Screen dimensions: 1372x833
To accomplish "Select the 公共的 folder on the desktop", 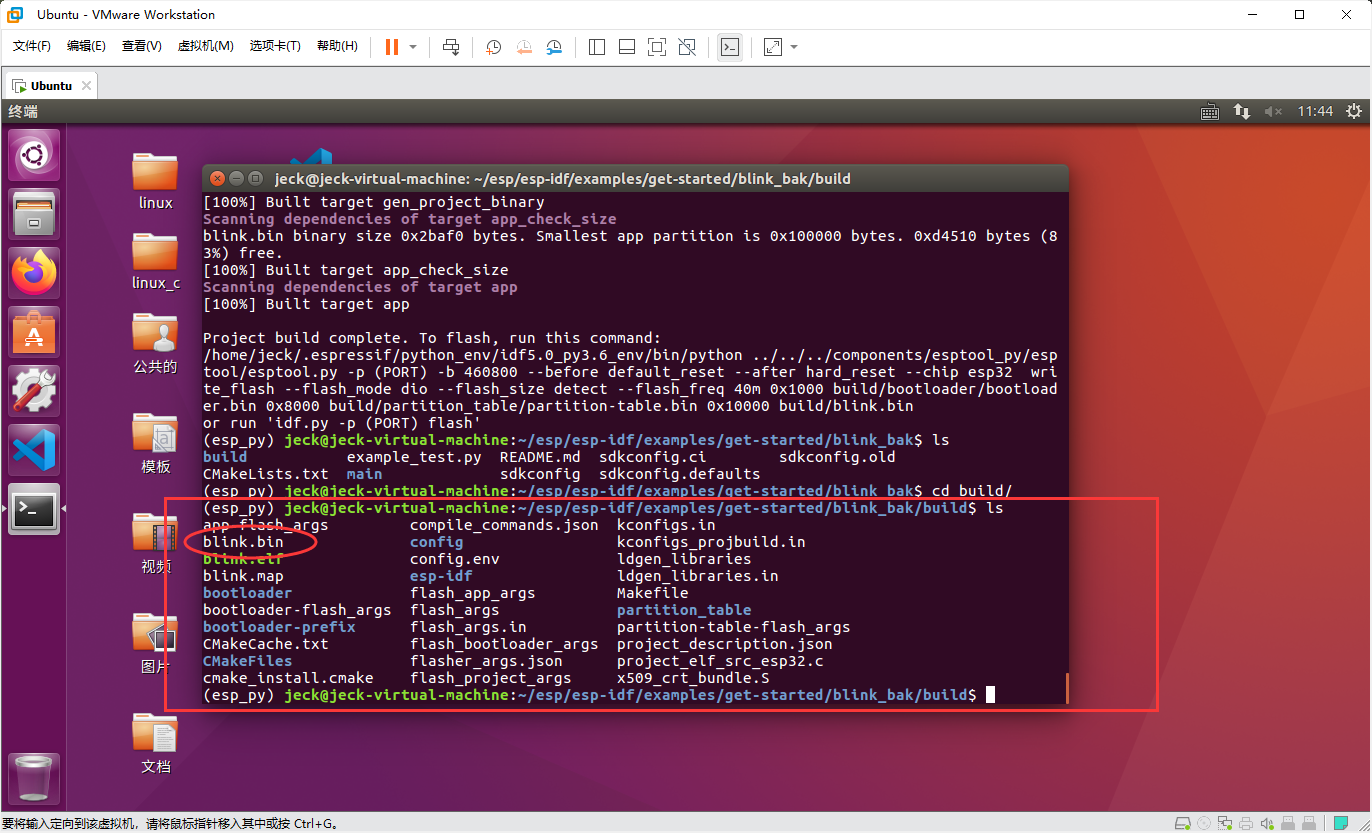I will 155,344.
